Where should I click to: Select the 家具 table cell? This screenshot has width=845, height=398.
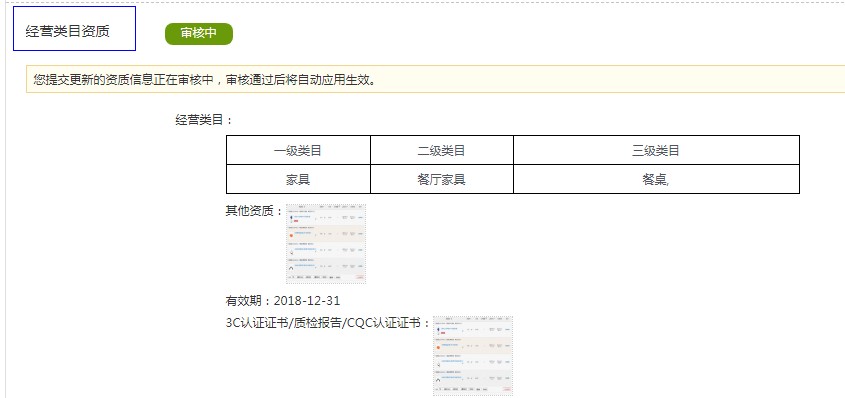tap(298, 179)
